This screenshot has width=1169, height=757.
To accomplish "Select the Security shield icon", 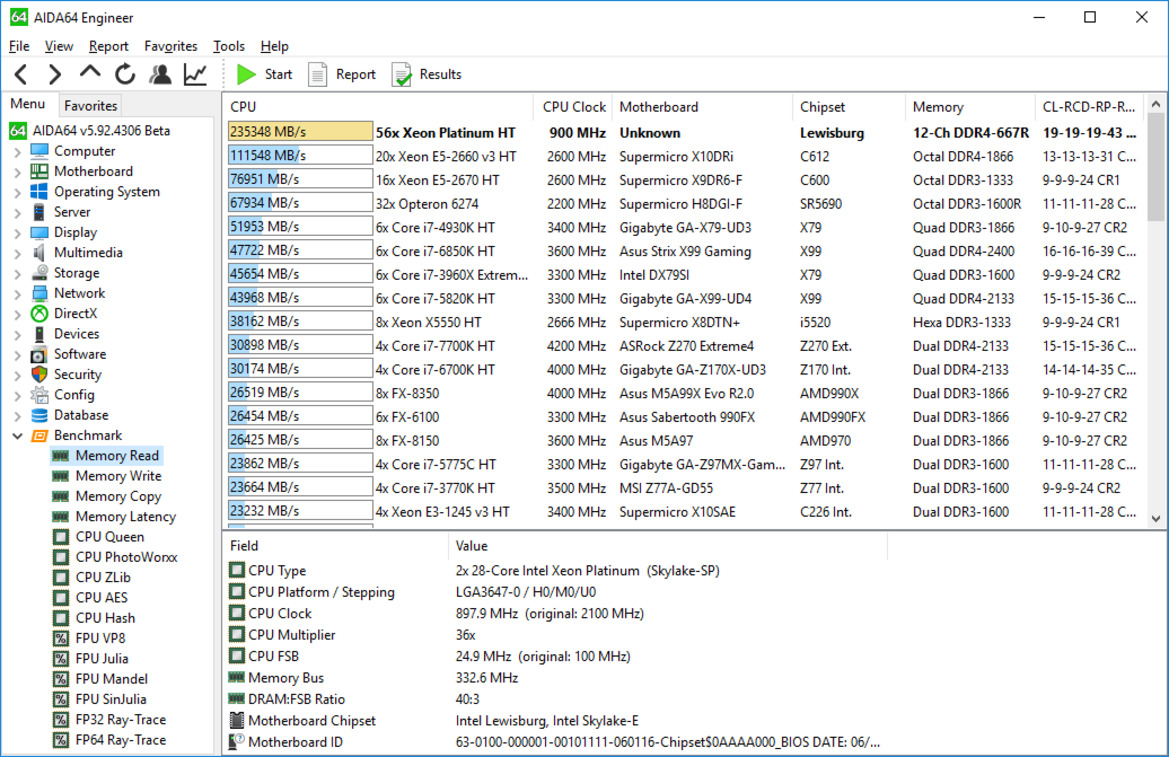I will (x=40, y=374).
